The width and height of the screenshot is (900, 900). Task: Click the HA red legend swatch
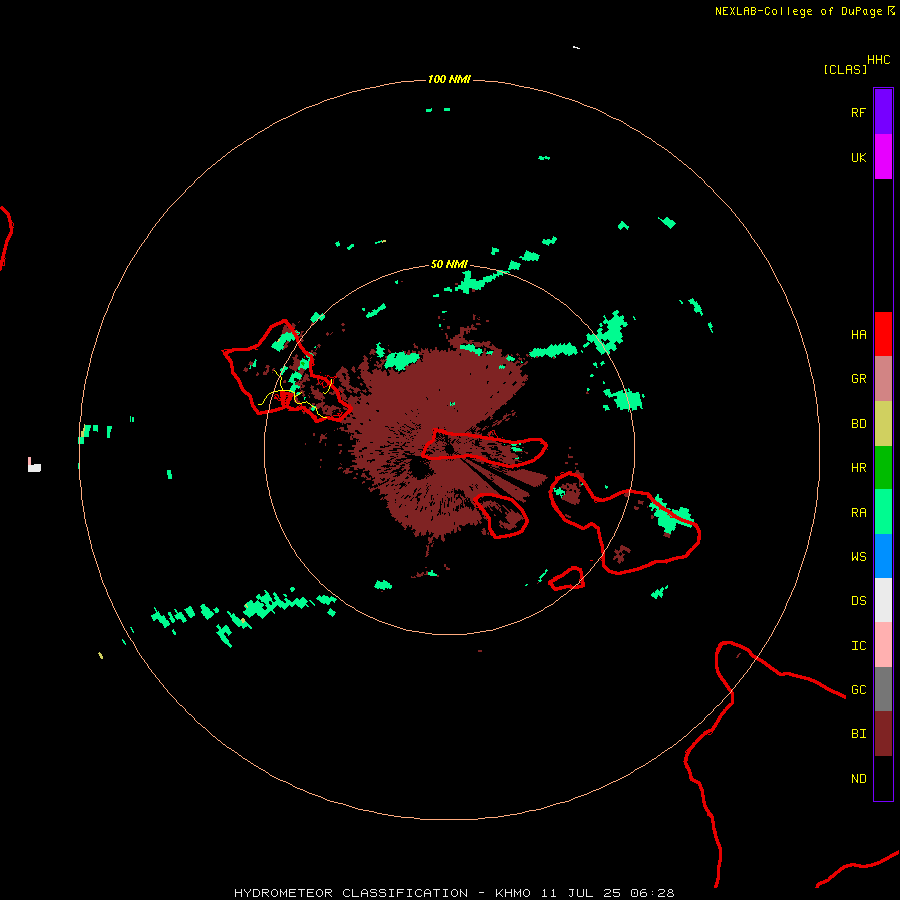point(883,334)
